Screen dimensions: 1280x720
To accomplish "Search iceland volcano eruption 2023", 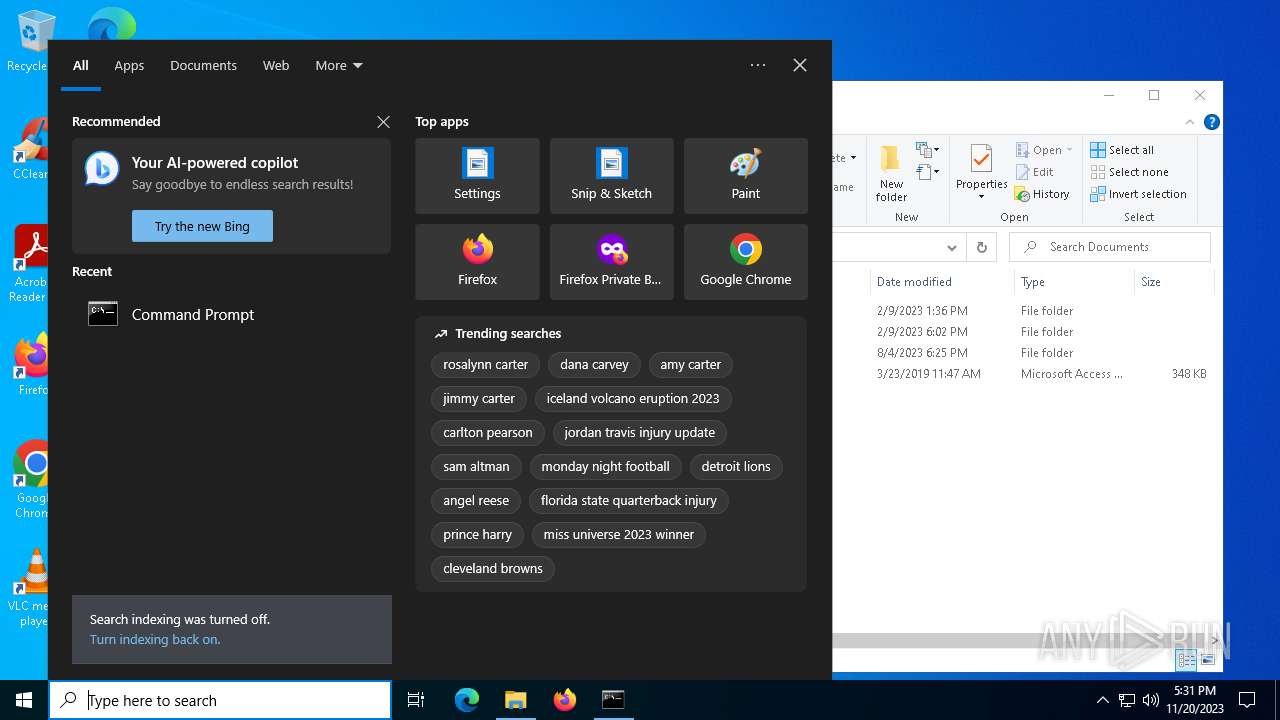I will click(x=633, y=399).
